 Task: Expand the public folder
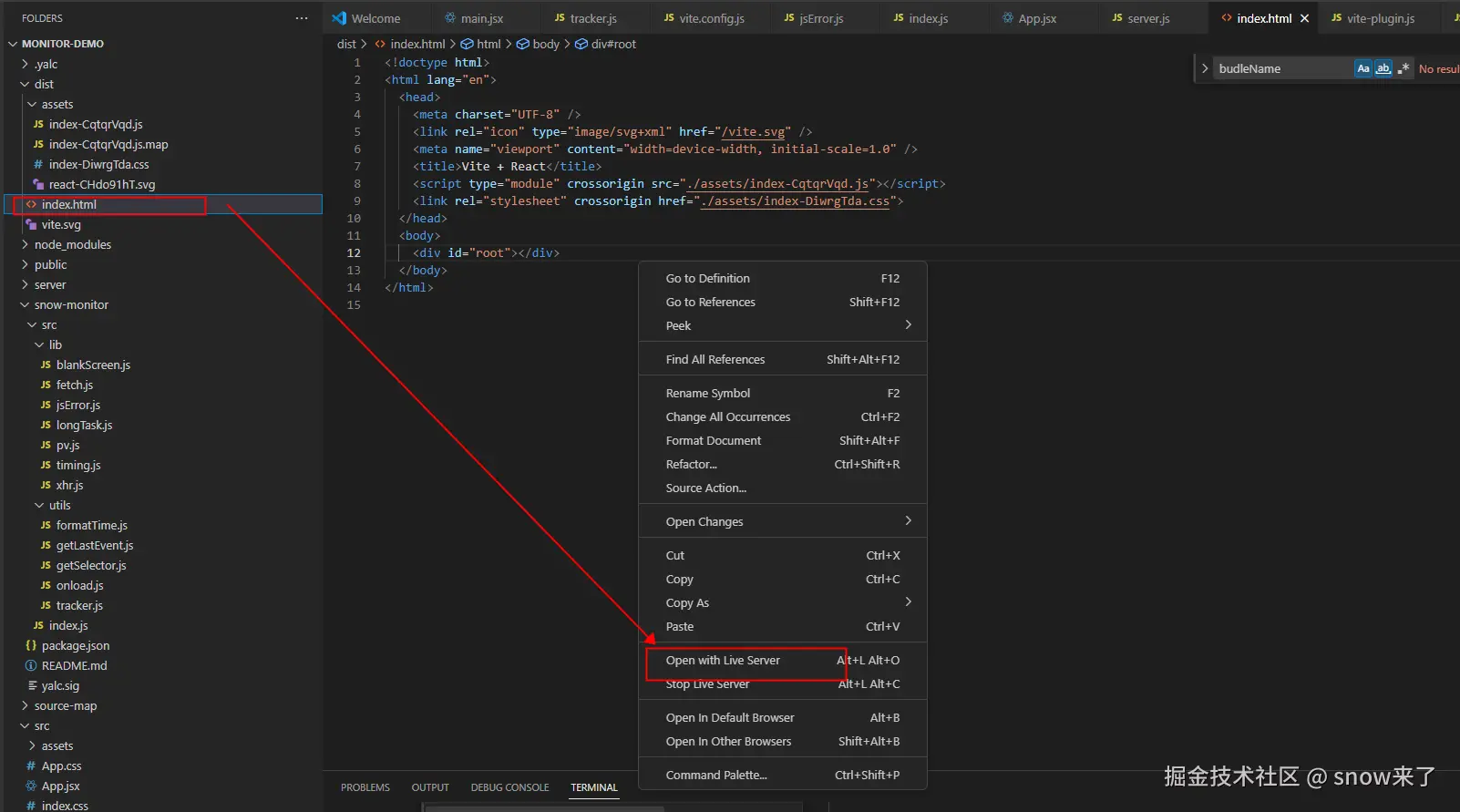pyautogui.click(x=25, y=264)
